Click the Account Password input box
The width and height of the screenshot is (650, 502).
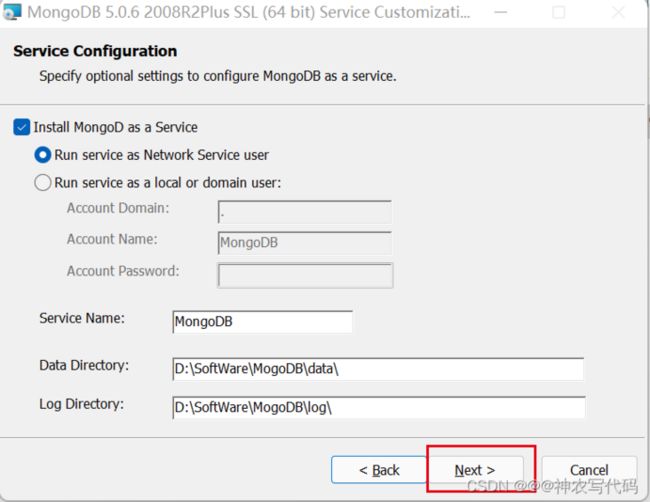coord(305,276)
